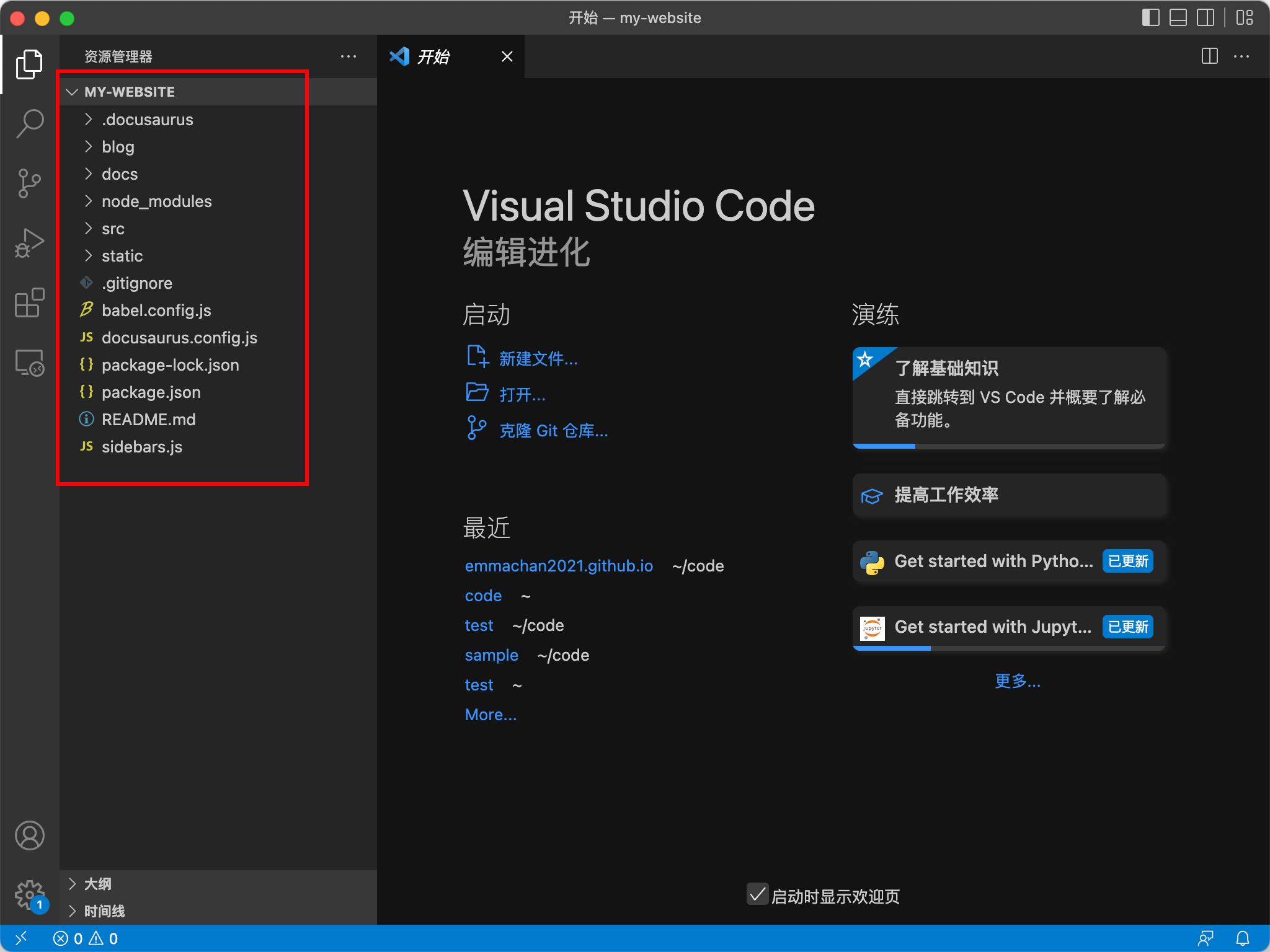Open the Remote Explorer view

coord(29,362)
